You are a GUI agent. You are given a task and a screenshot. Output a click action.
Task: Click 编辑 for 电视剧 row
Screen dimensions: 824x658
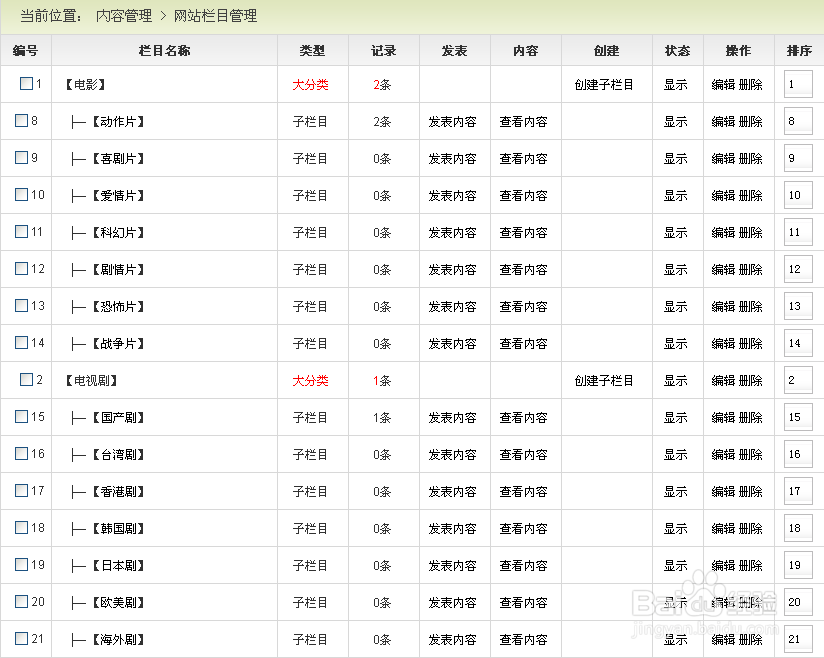point(723,381)
